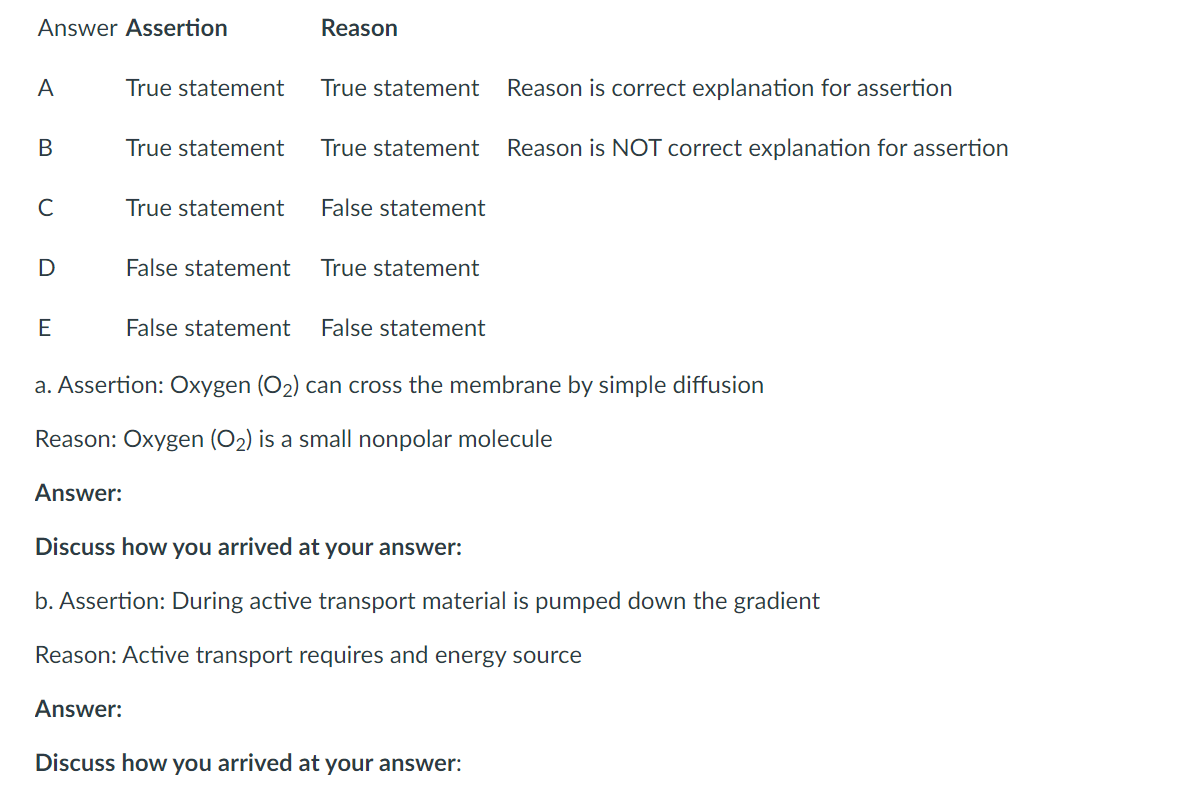Select answer letter E in the table
The width and height of the screenshot is (1195, 787).
coord(44,328)
